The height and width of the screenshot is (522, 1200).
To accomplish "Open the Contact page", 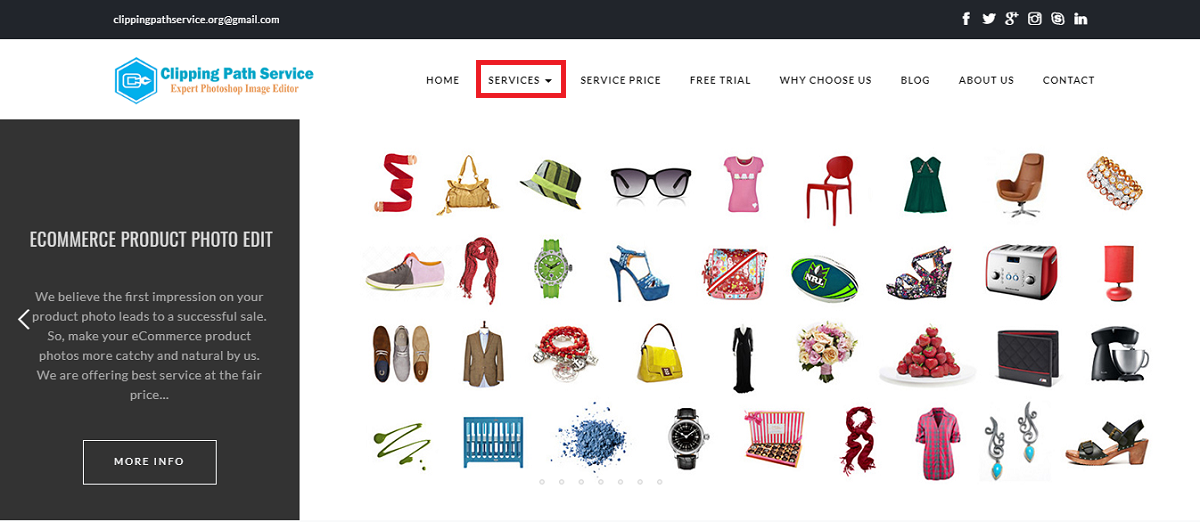I will coord(1069,80).
